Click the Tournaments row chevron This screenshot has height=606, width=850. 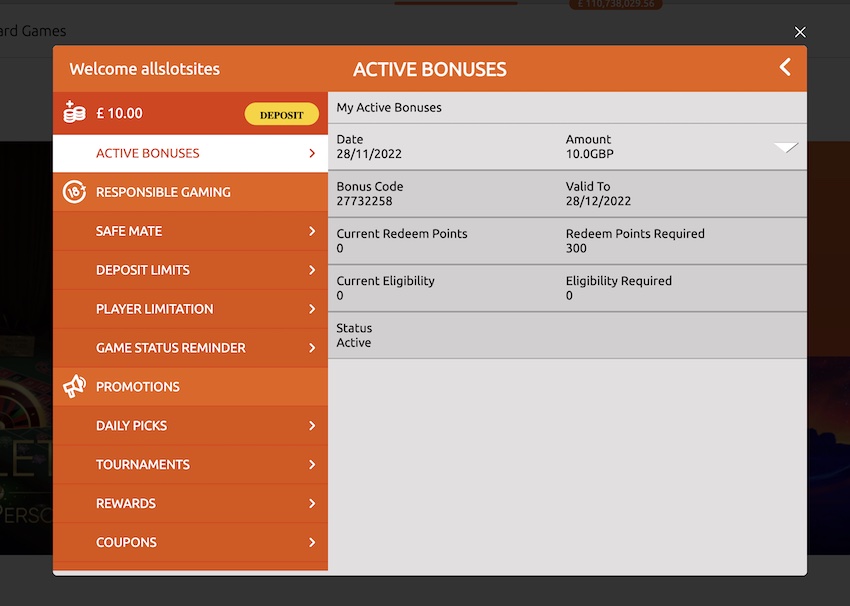(x=312, y=465)
